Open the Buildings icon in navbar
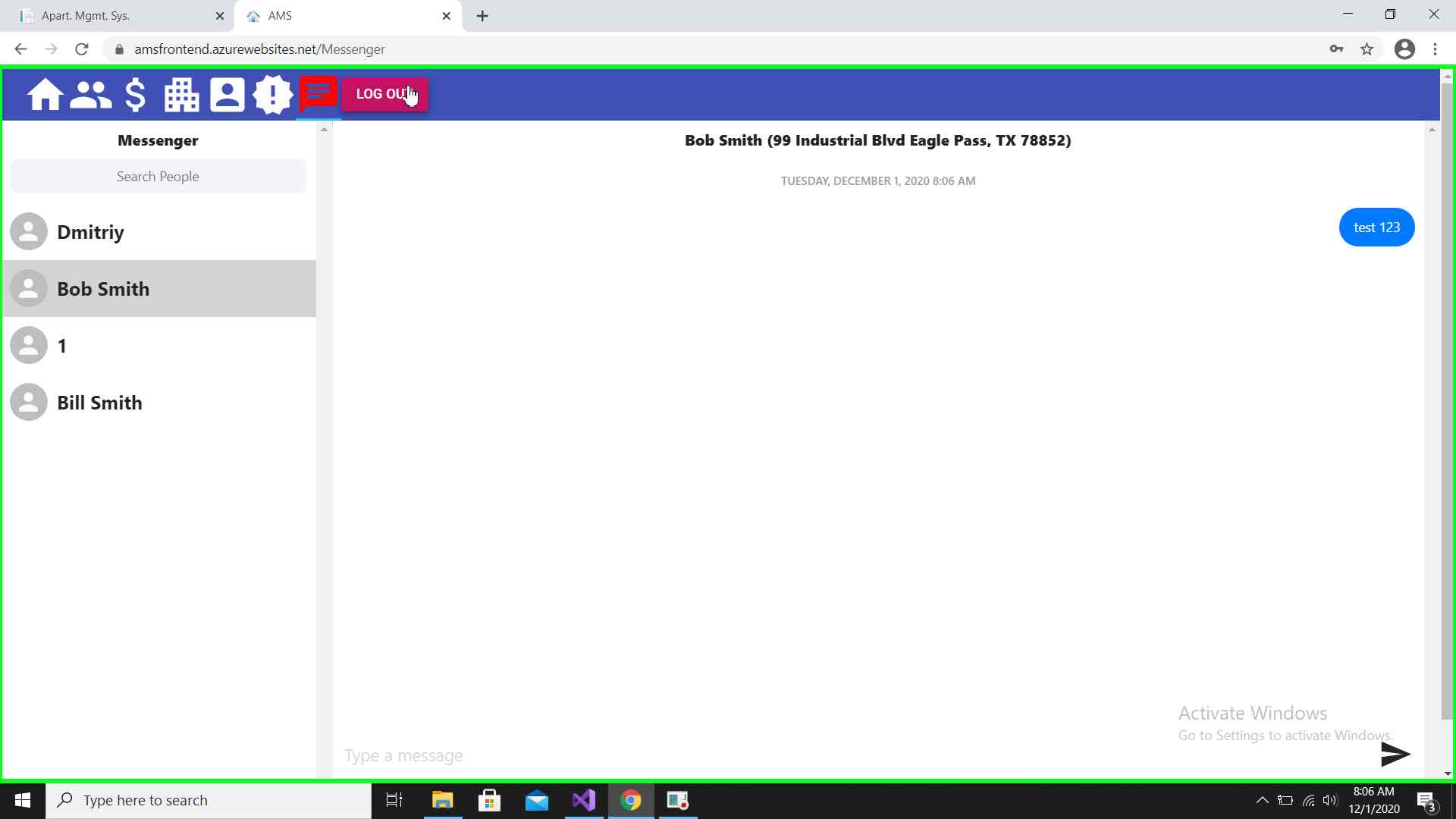 pos(181,95)
